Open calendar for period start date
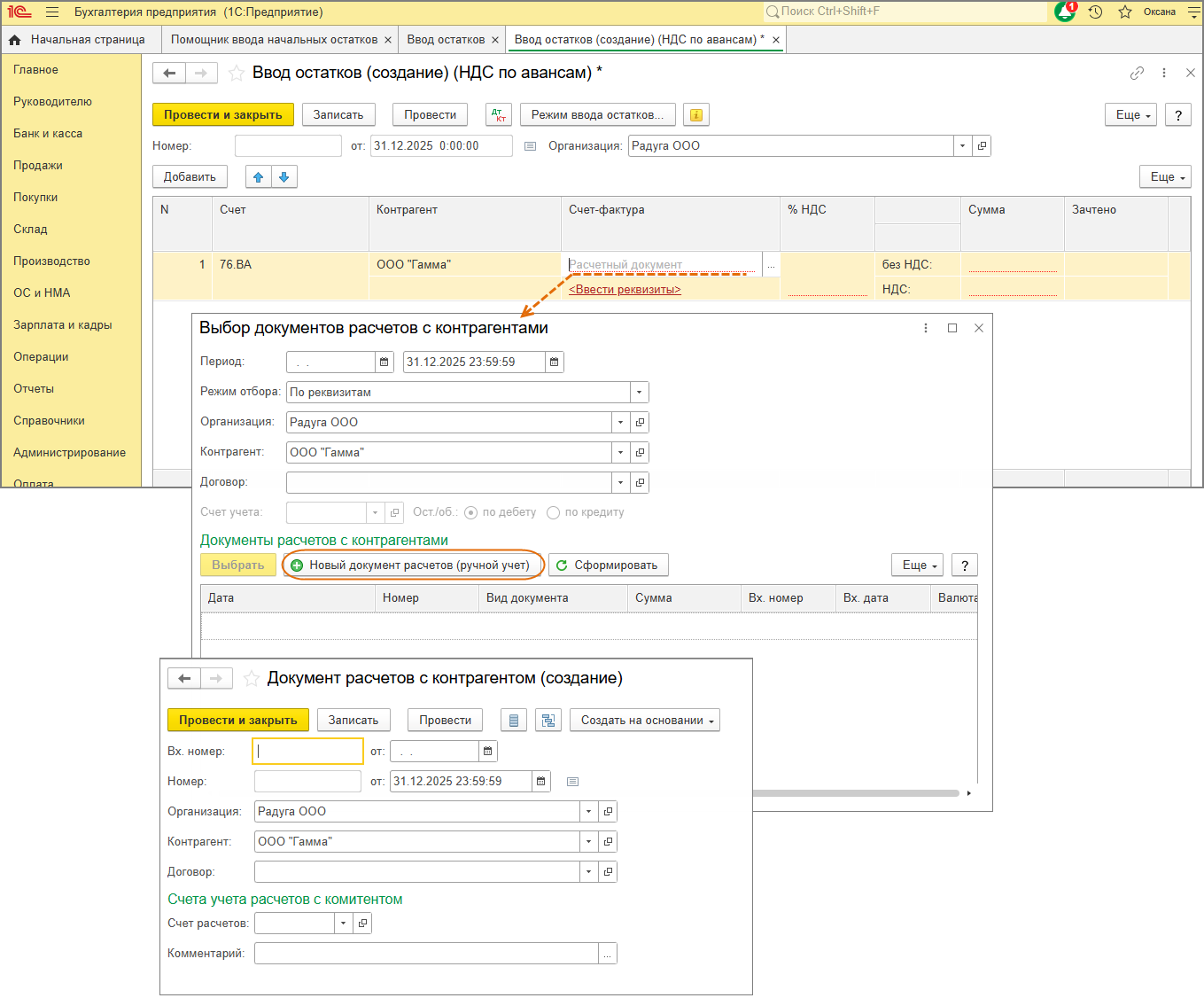Image resolution: width=1204 pixels, height=998 pixels. [x=385, y=363]
